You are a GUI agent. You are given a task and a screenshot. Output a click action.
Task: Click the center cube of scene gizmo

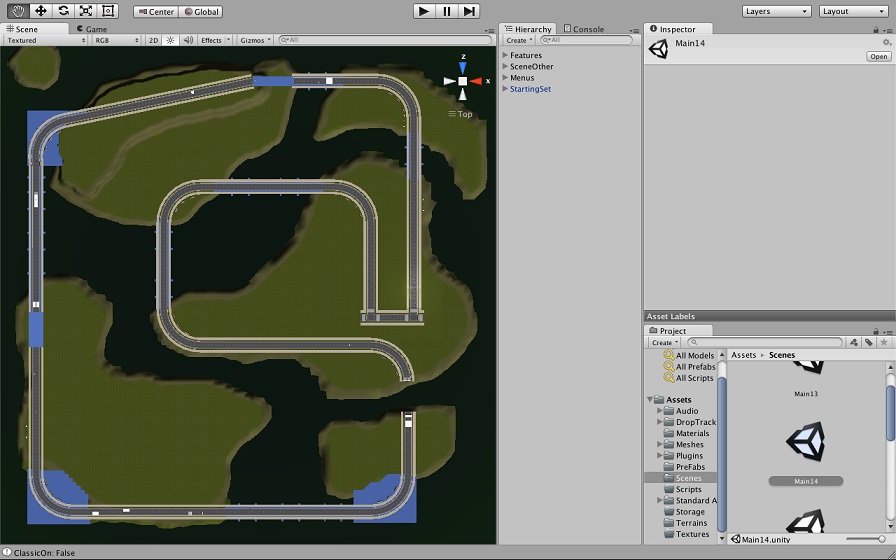pos(463,81)
